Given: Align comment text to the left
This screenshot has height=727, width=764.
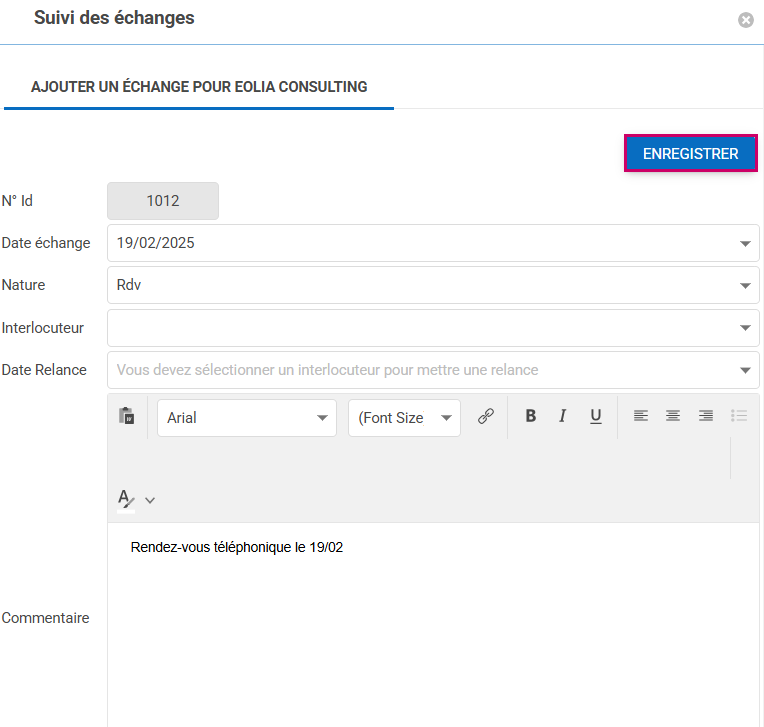Looking at the screenshot, I should point(641,417).
